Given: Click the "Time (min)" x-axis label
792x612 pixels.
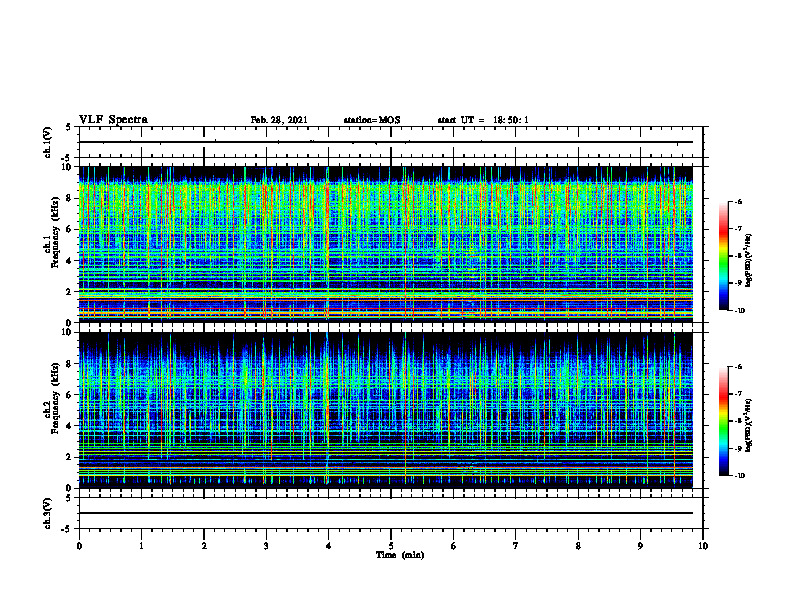Looking at the screenshot, I should click(x=400, y=555).
